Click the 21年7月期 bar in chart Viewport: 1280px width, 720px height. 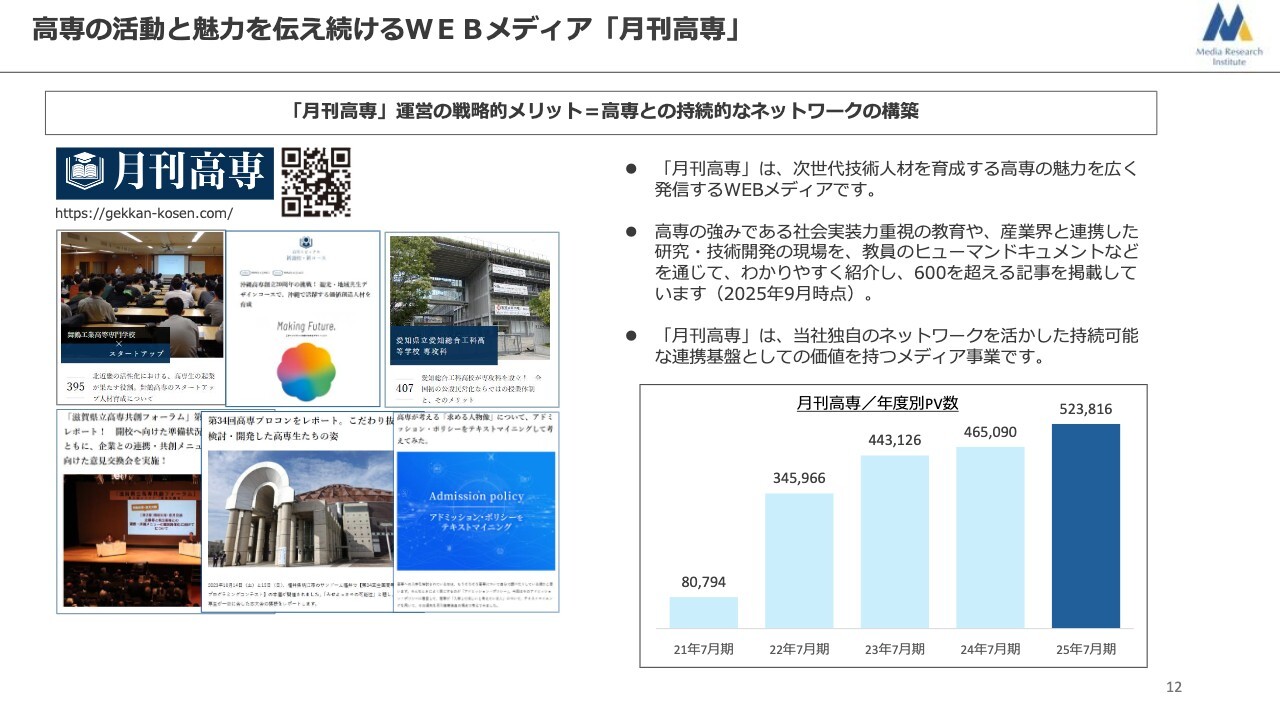pyautogui.click(x=703, y=612)
